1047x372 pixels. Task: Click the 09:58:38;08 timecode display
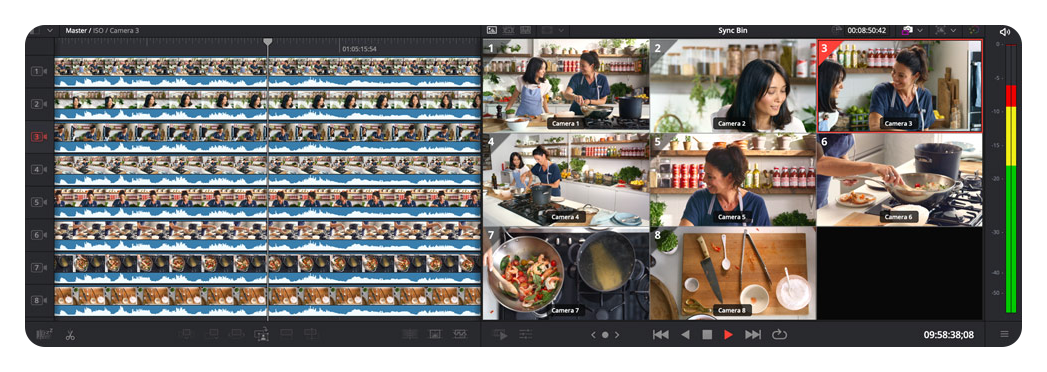coord(948,335)
